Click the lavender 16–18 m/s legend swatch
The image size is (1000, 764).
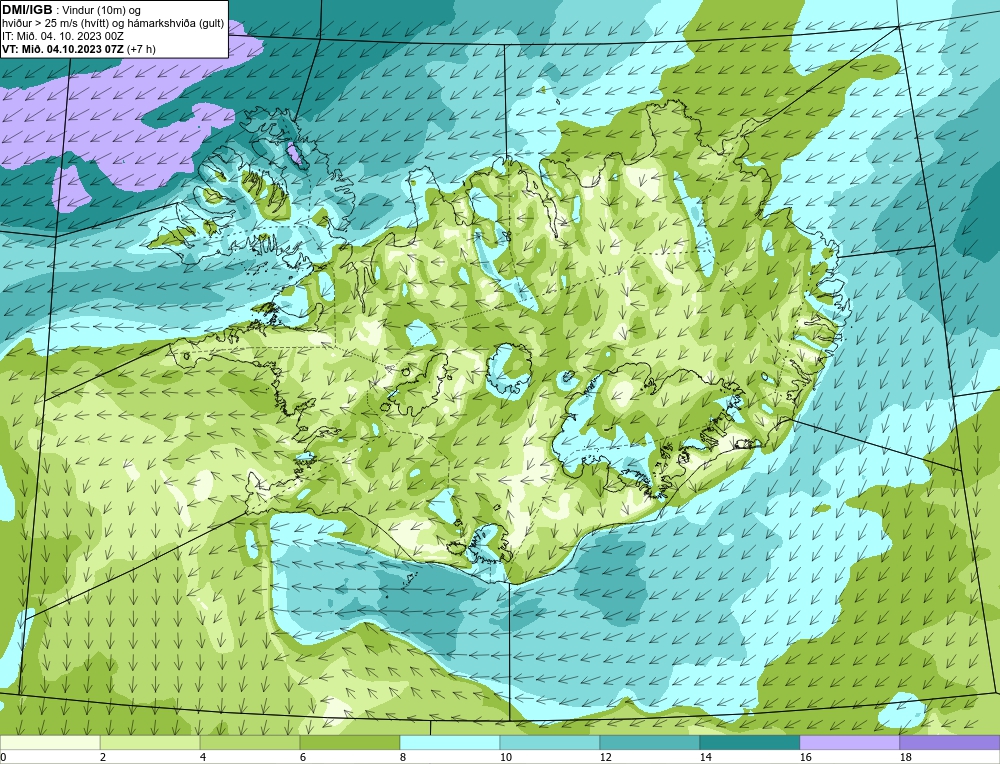(x=849, y=742)
